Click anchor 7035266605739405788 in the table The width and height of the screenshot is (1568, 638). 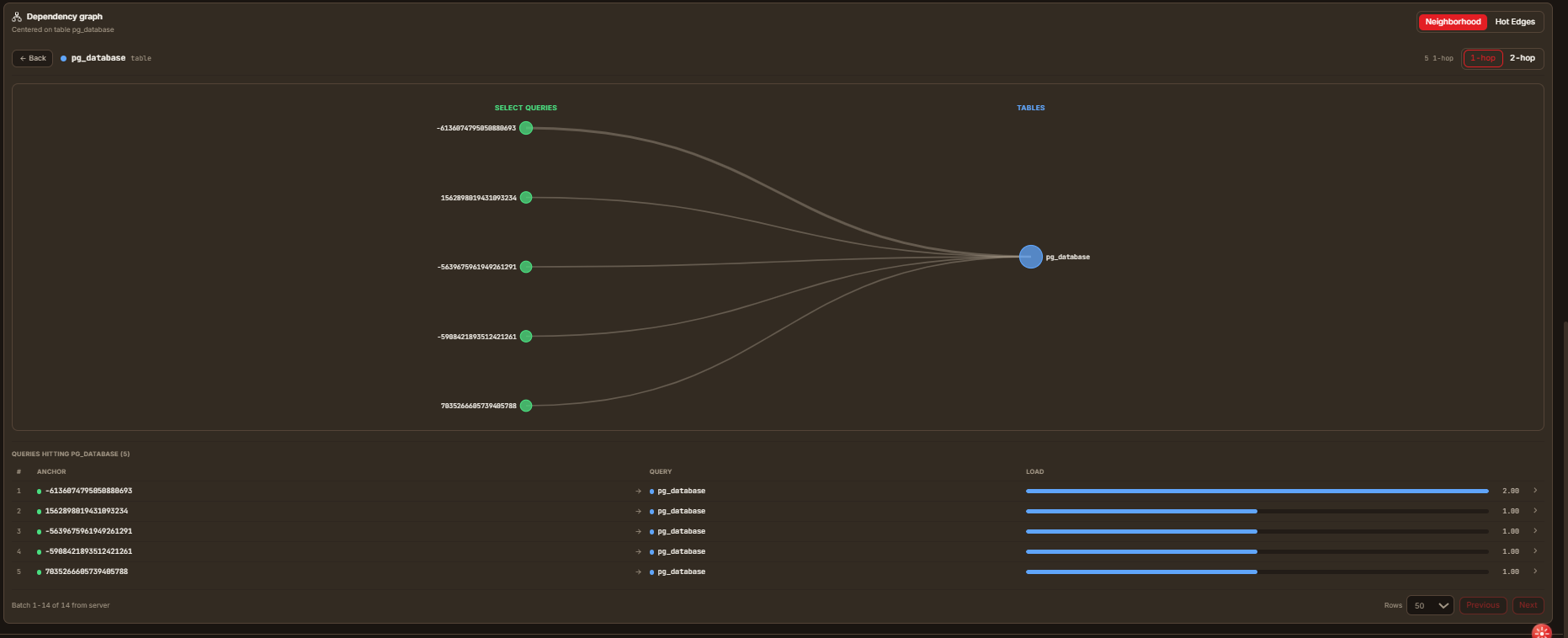pos(87,572)
